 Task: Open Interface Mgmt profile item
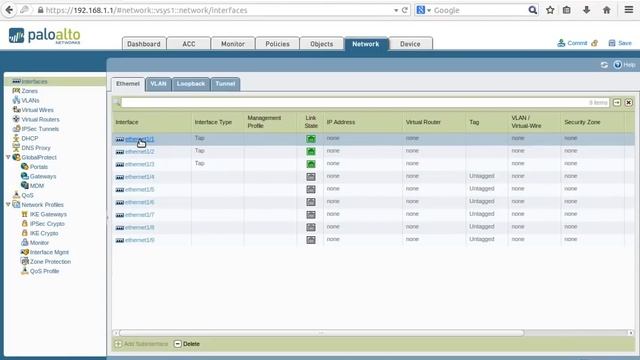[49, 252]
